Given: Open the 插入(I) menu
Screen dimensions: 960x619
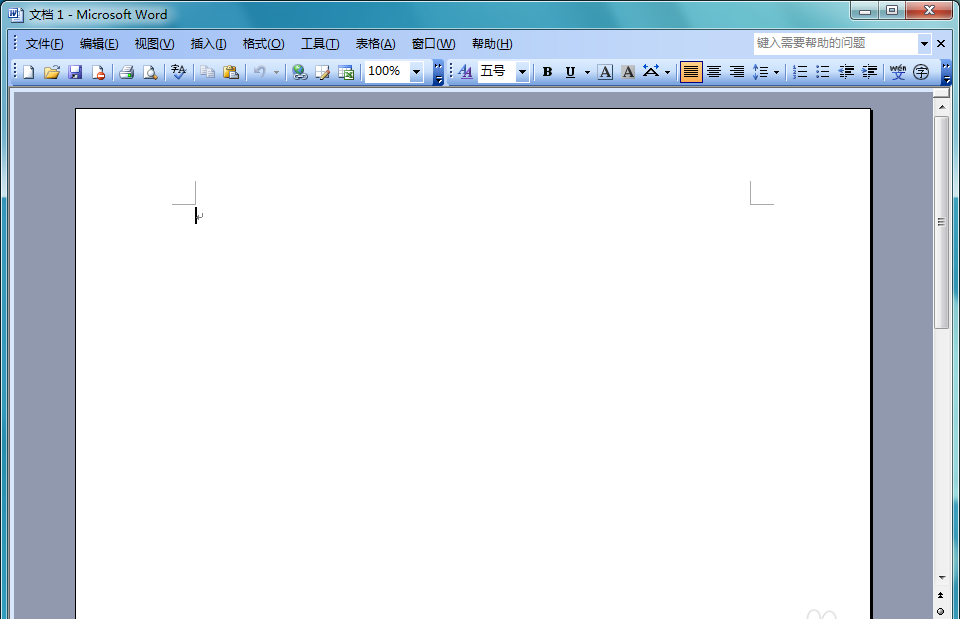Looking at the screenshot, I should click(208, 44).
